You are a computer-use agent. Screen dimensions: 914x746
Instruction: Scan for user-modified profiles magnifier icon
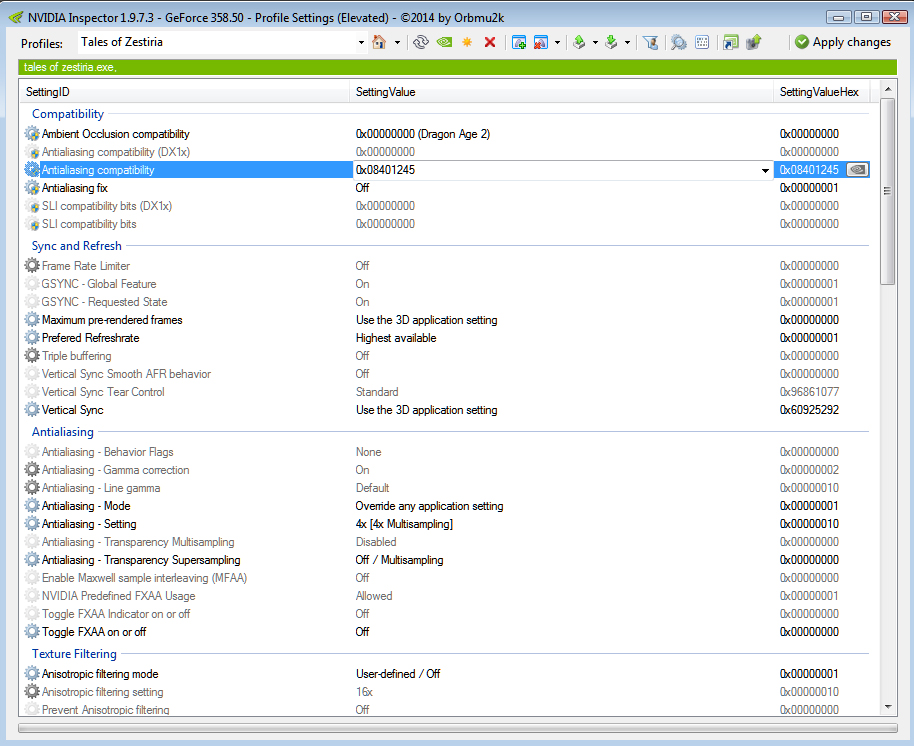point(679,42)
